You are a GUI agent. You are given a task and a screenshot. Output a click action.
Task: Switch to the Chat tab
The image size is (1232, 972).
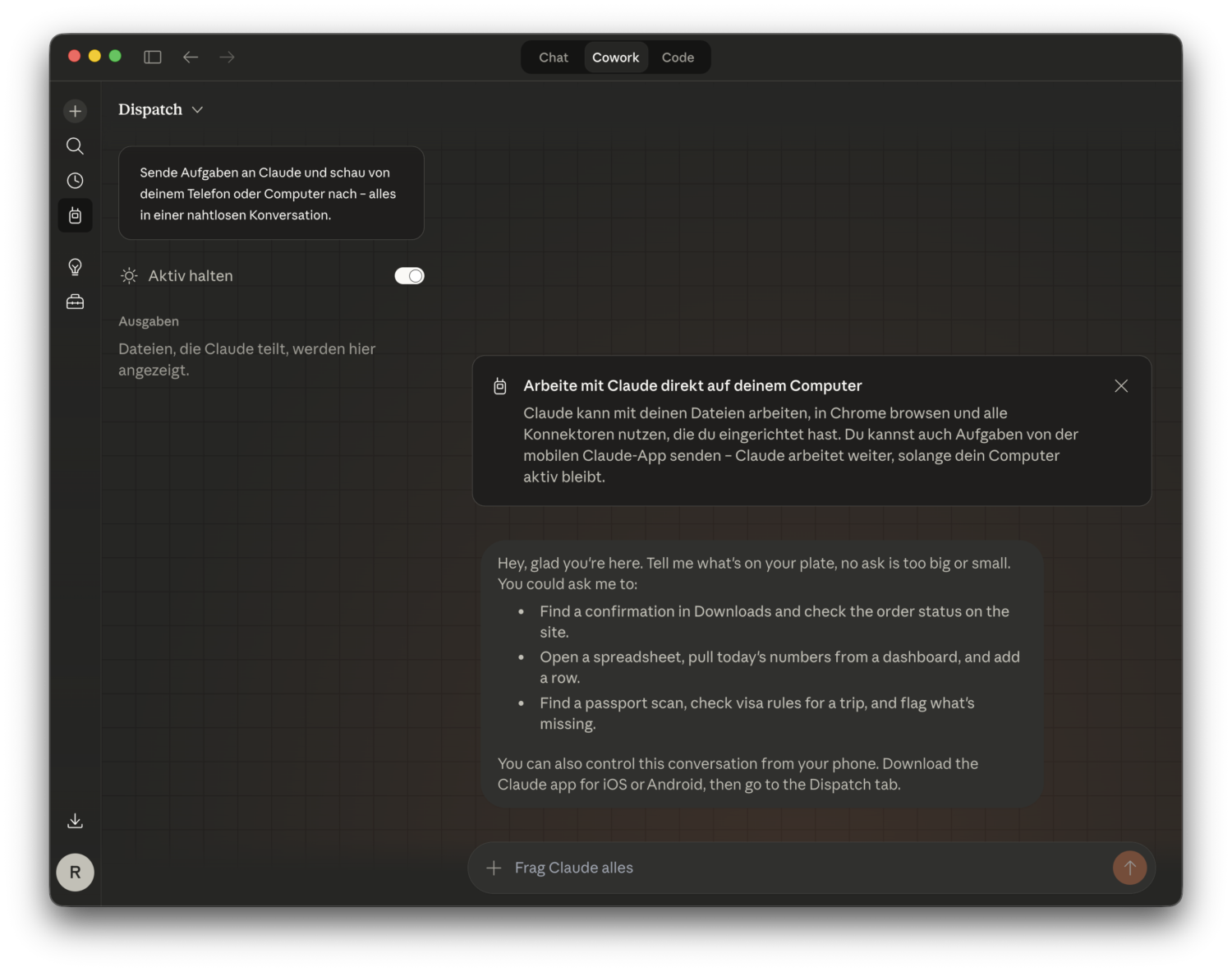coord(553,58)
